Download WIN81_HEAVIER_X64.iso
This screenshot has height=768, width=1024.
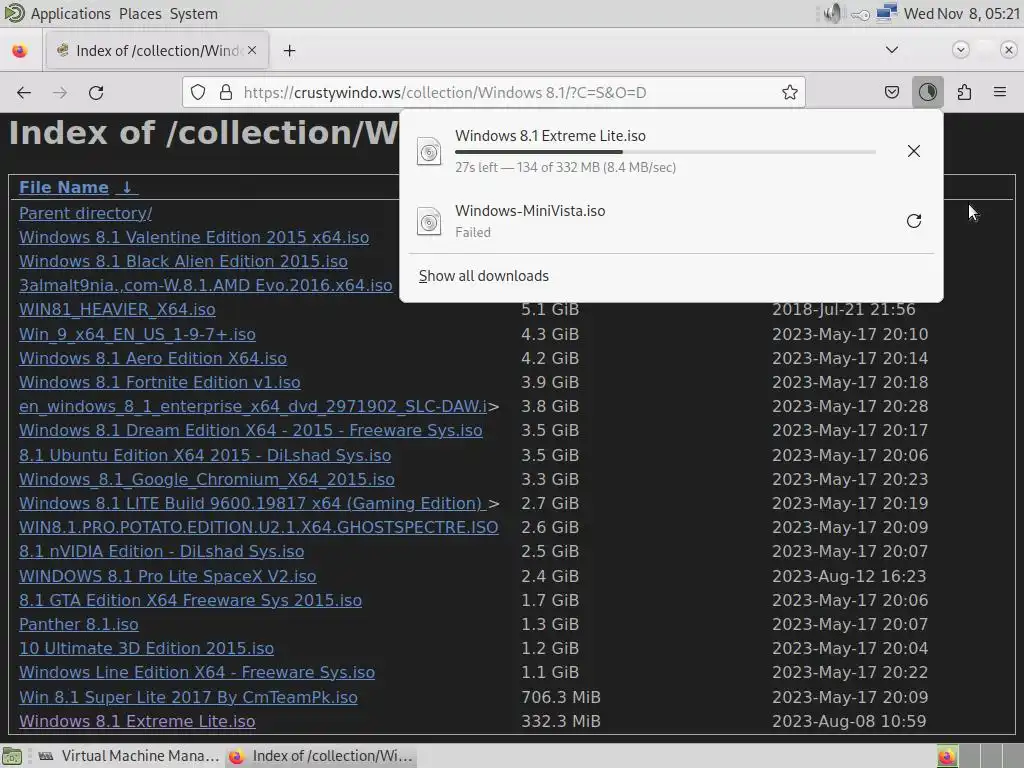tap(118, 310)
